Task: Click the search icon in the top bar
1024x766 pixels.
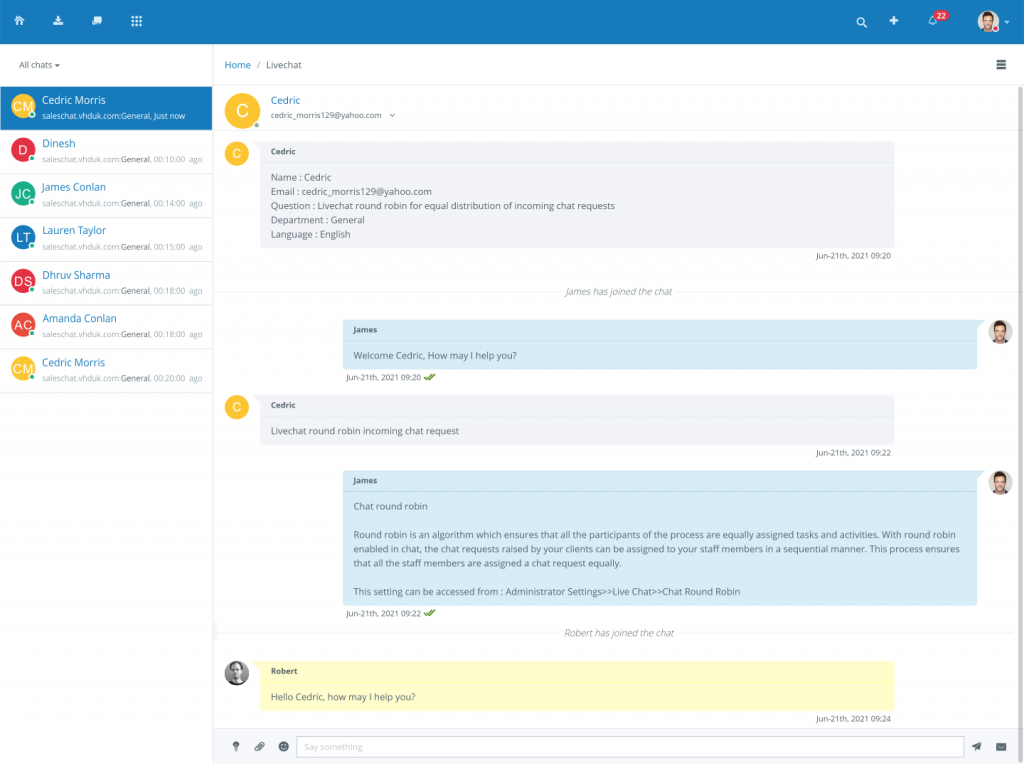Action: [x=861, y=20]
